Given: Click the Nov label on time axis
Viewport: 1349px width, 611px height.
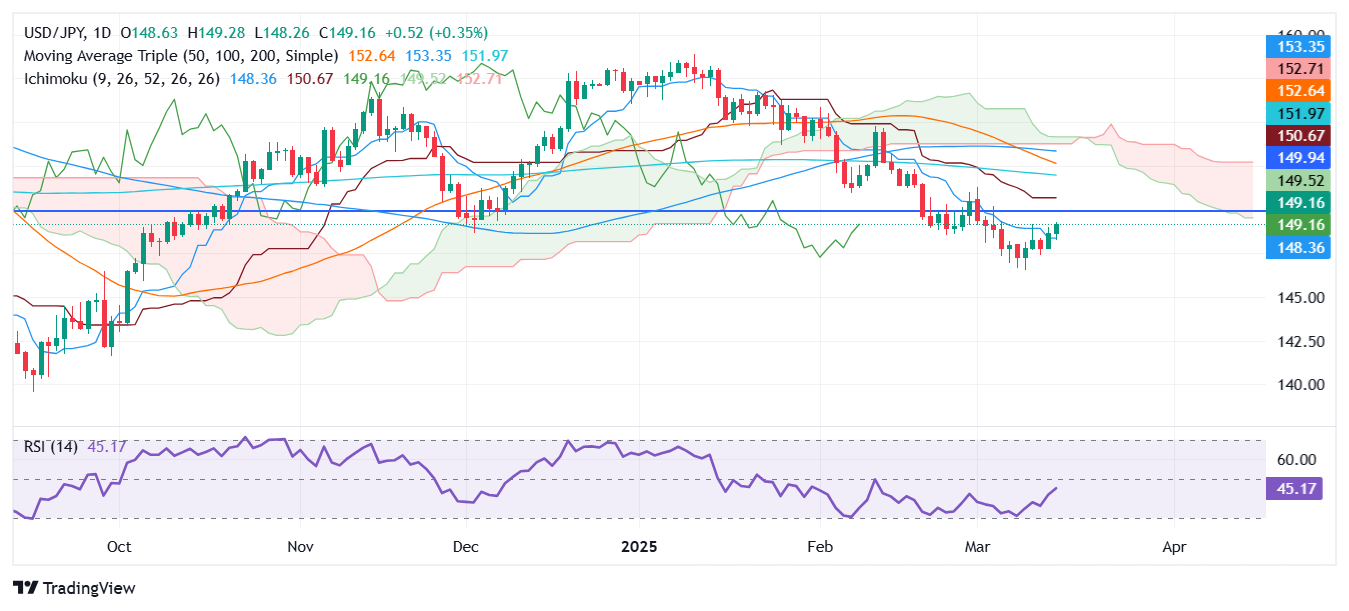Looking at the screenshot, I should pos(300,547).
